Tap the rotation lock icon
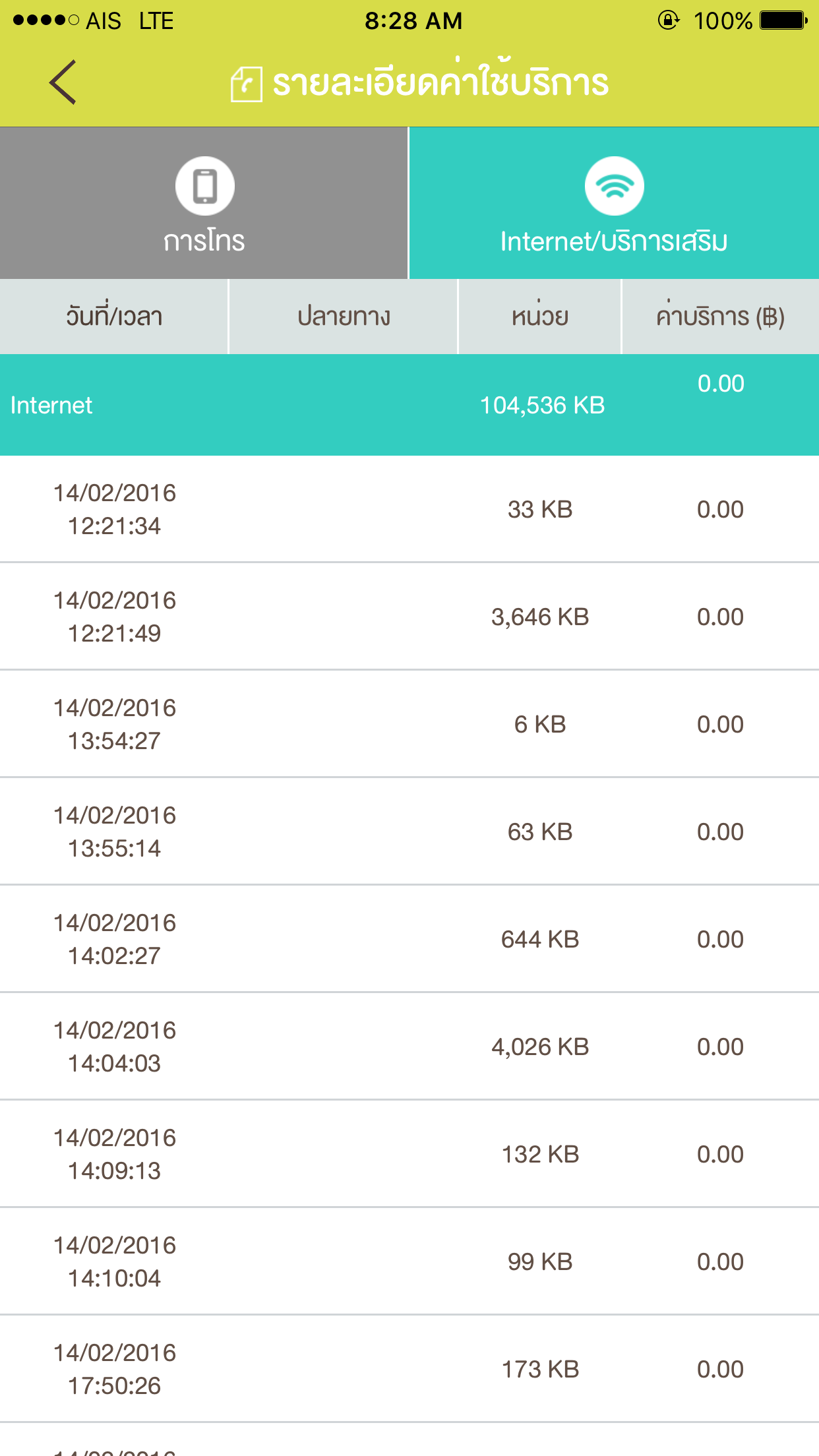 [x=668, y=20]
